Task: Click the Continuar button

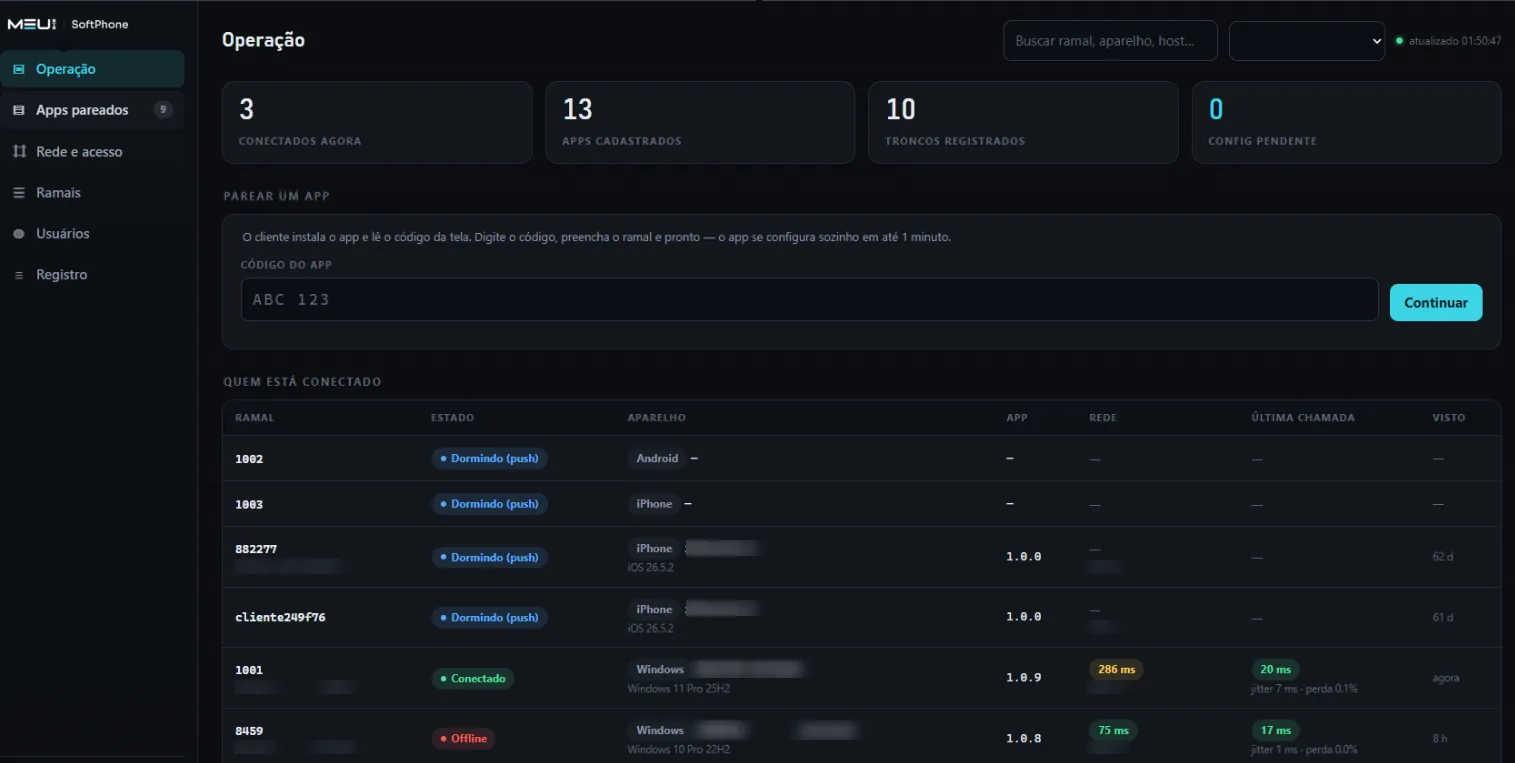Action: (1436, 302)
